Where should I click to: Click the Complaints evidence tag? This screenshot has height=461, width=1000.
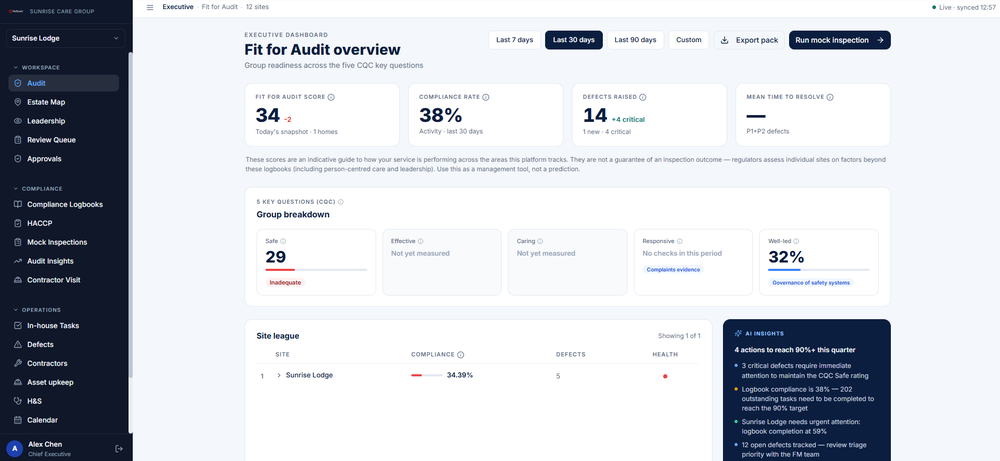point(673,270)
